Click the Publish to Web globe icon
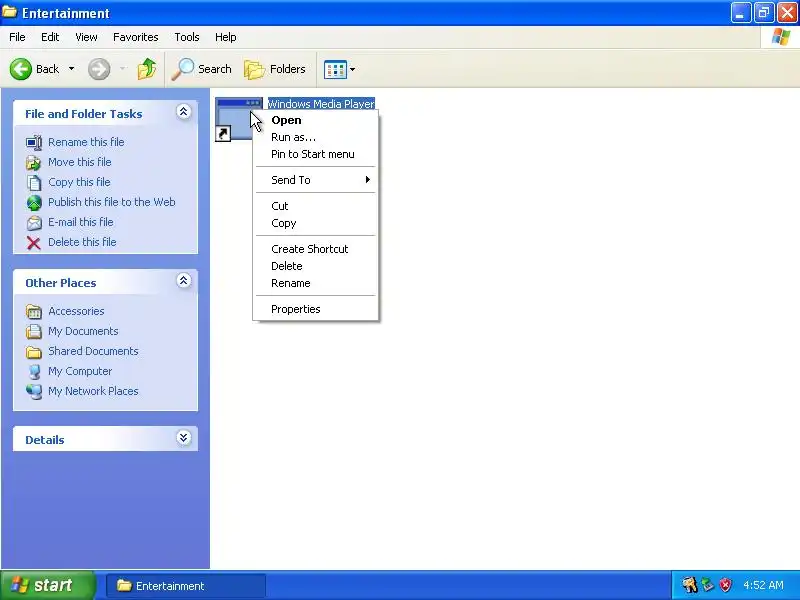The width and height of the screenshot is (800, 600). click(34, 203)
